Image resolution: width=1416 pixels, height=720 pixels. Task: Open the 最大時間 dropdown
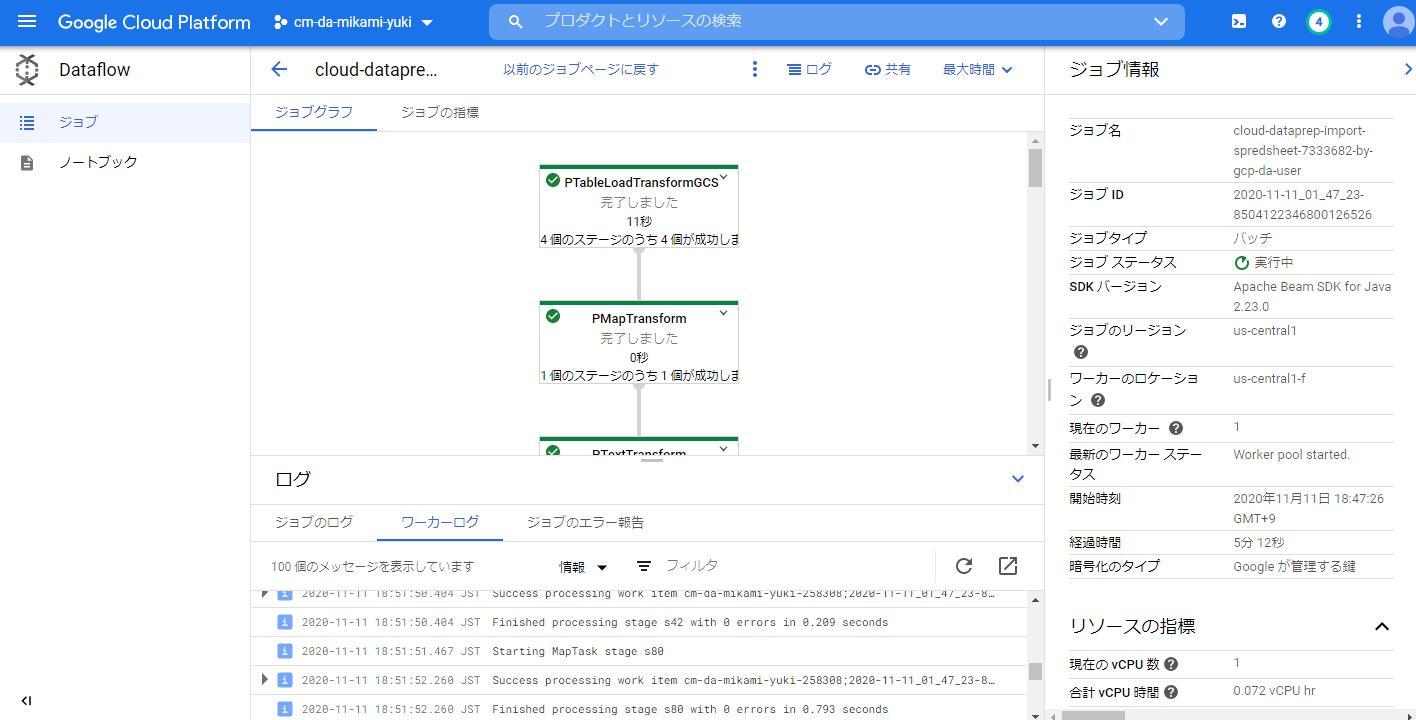point(975,69)
